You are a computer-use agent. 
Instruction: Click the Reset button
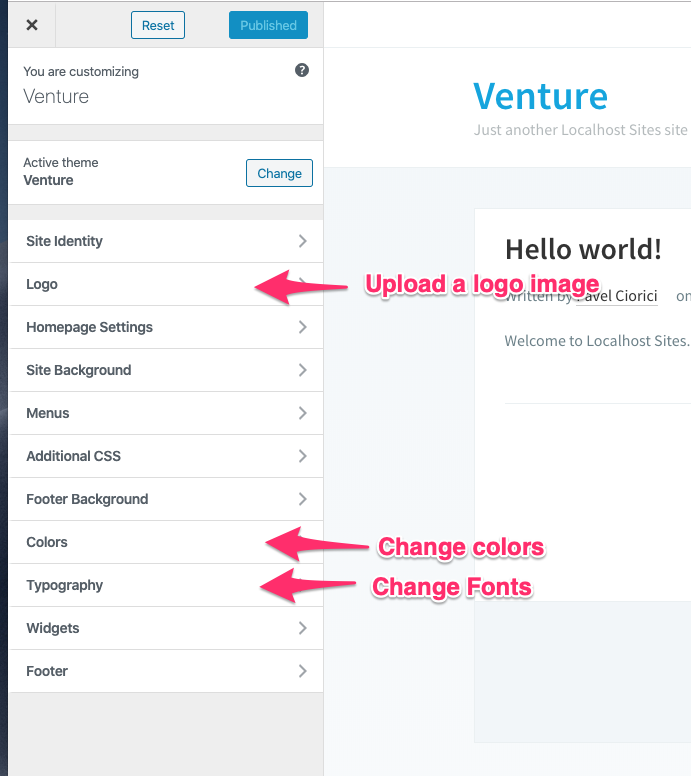[158, 25]
